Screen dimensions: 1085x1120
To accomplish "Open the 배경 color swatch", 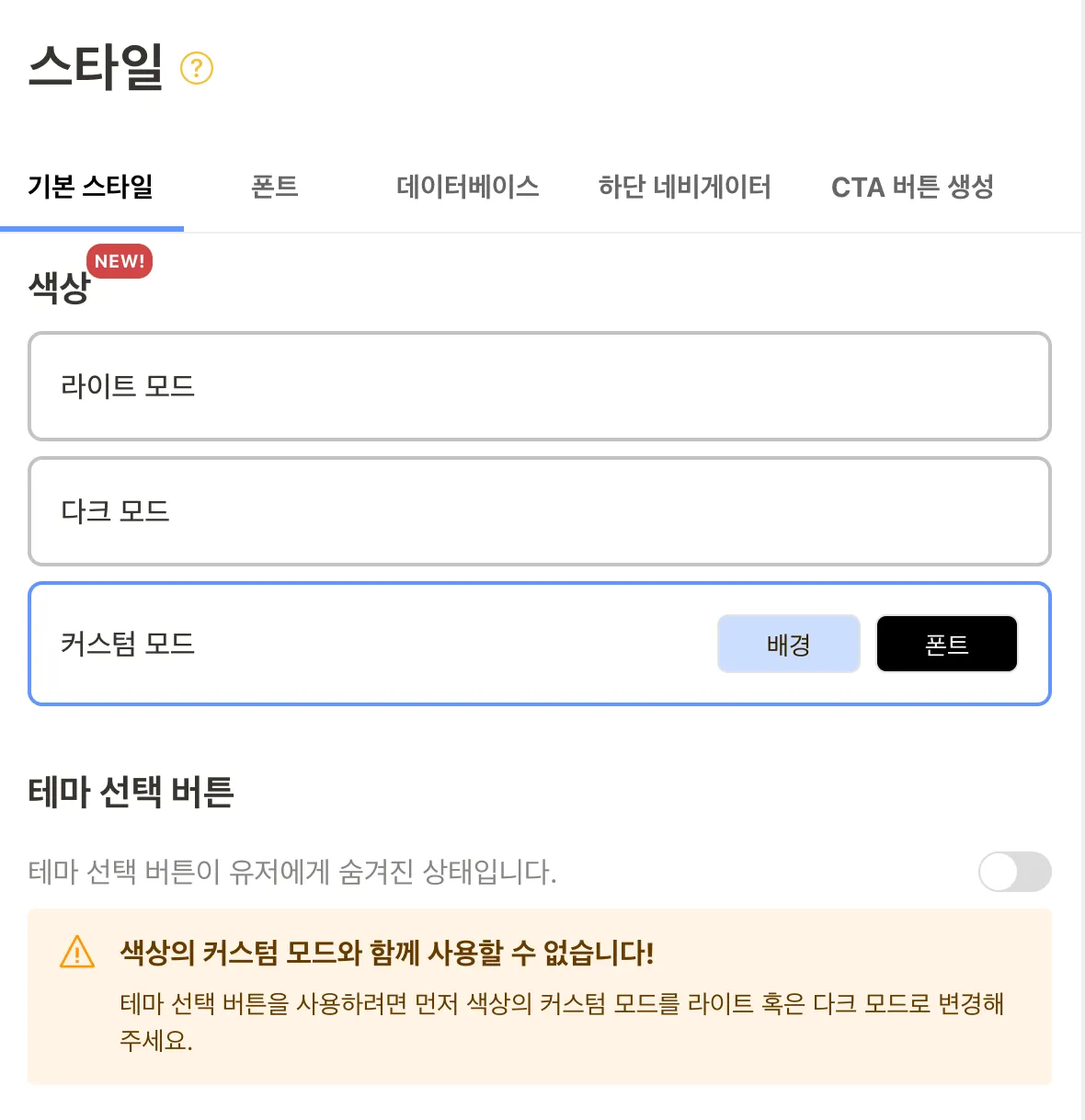I will coord(788,644).
